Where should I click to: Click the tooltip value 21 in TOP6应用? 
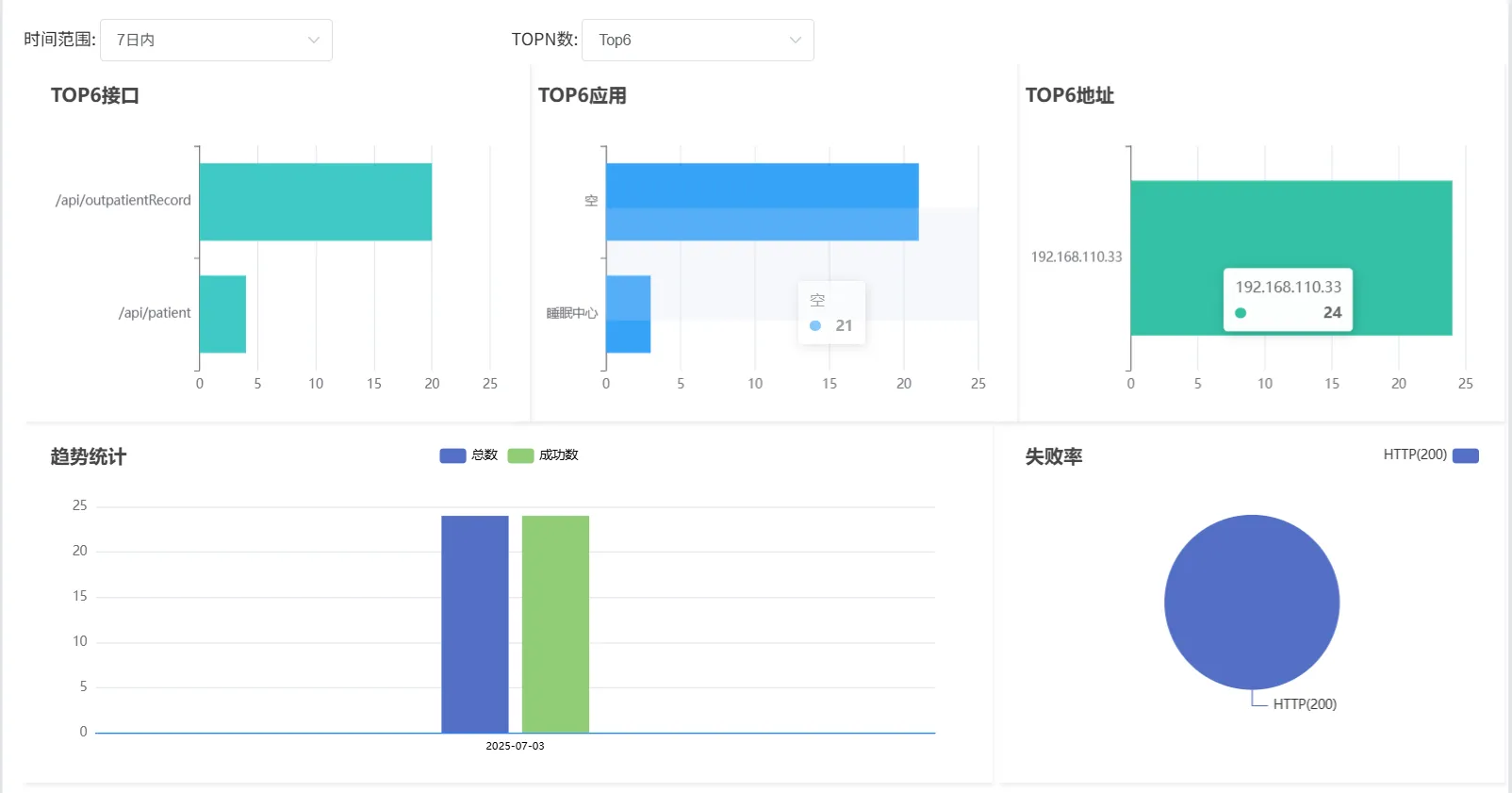pos(844,326)
